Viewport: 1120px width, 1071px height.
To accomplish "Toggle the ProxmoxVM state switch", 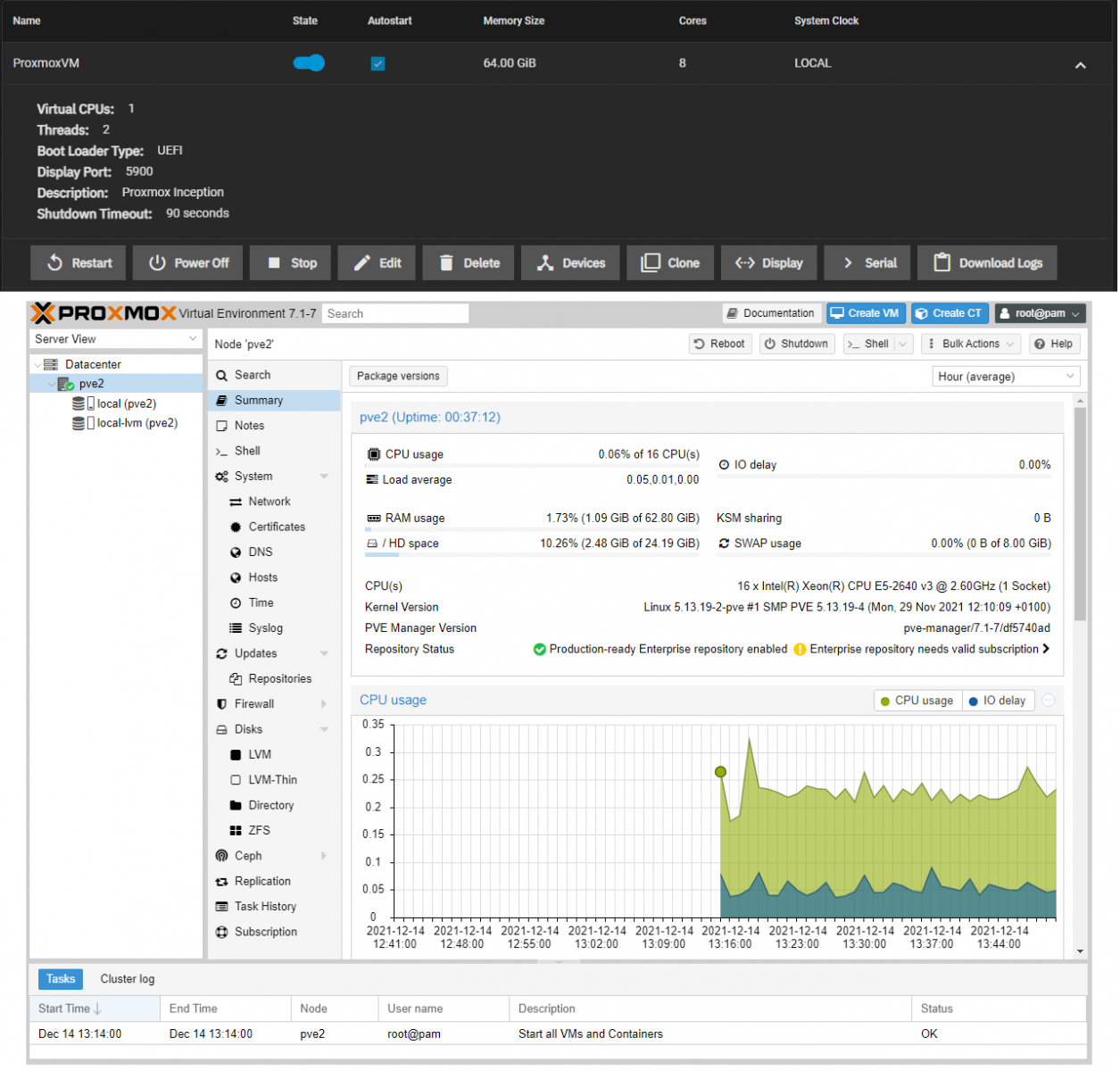I will point(309,63).
